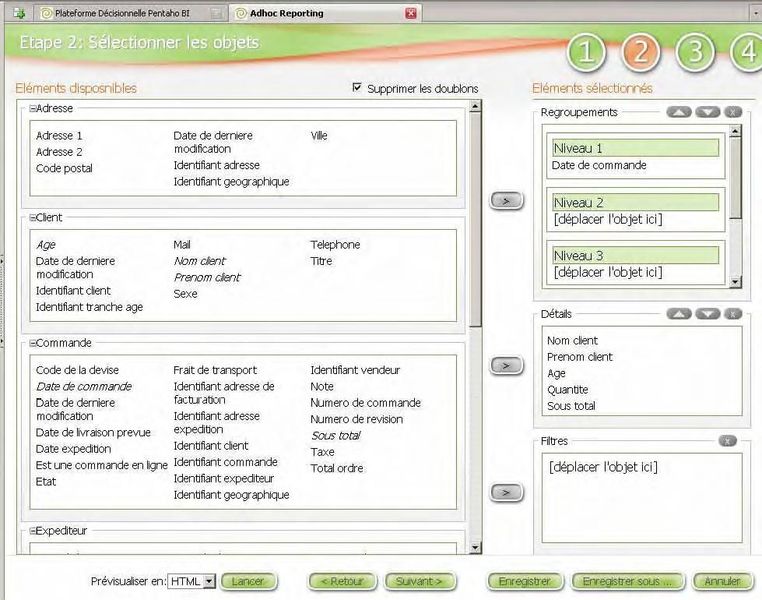
Task: Switch to Plateforme Décisionnelle Pentaho BI tab
Action: [129, 13]
